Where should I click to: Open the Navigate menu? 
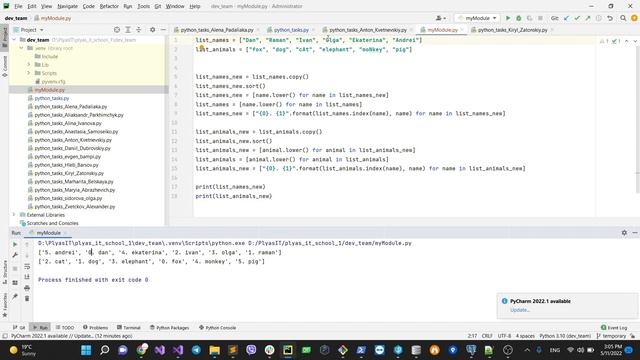pyautogui.click(x=67, y=6)
